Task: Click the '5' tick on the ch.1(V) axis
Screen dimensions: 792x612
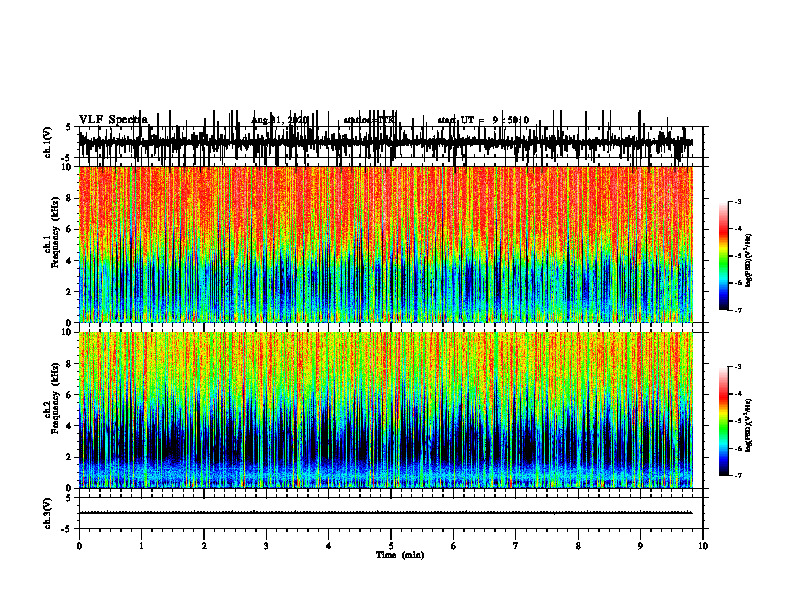Action: (x=69, y=128)
